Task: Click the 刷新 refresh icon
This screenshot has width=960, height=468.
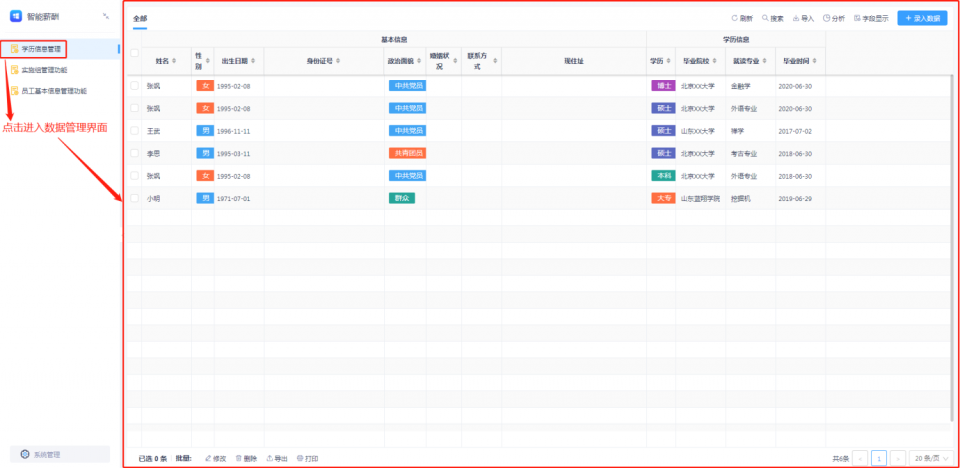Action: [x=735, y=18]
